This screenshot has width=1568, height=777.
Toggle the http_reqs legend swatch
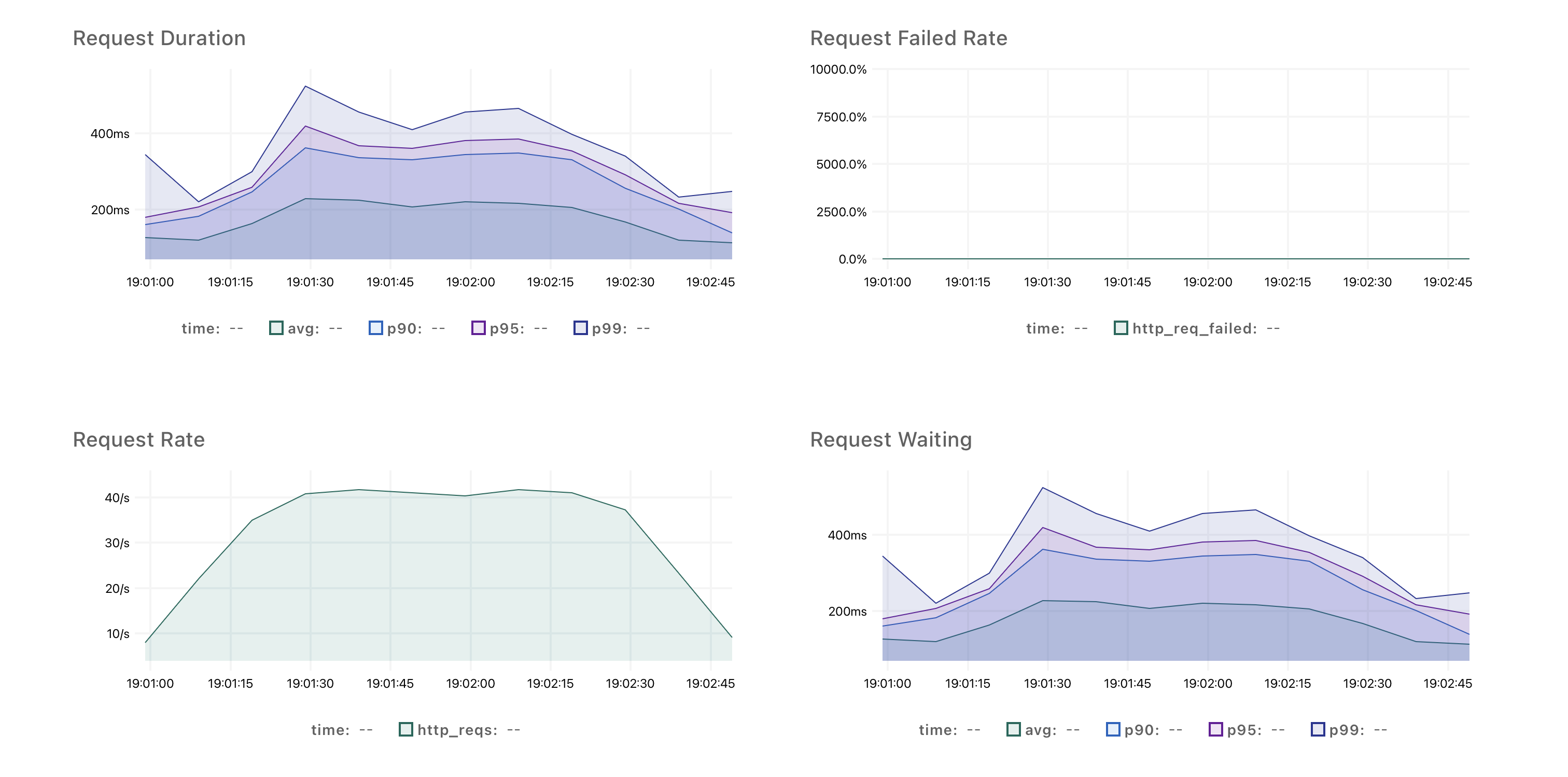[x=405, y=729]
